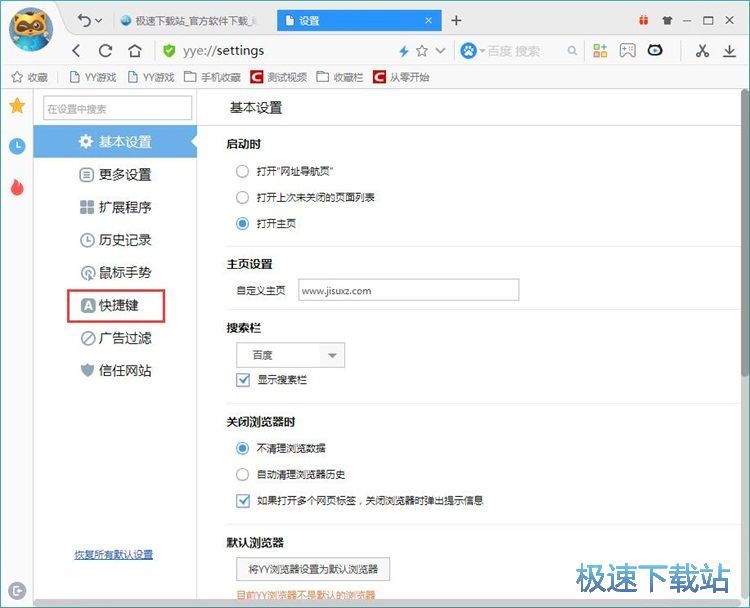The image size is (750, 608).
Task: Click the gift box icon in title bar
Action: (x=644, y=21)
